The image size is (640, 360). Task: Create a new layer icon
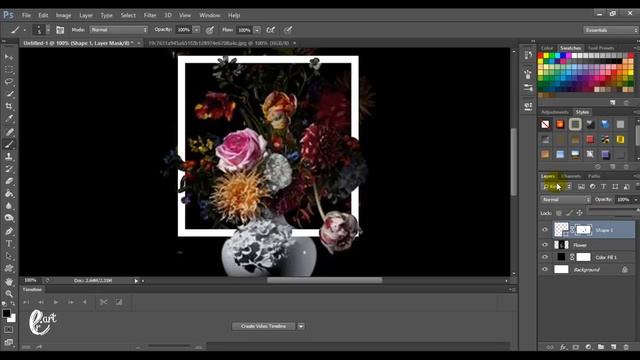(x=613, y=347)
